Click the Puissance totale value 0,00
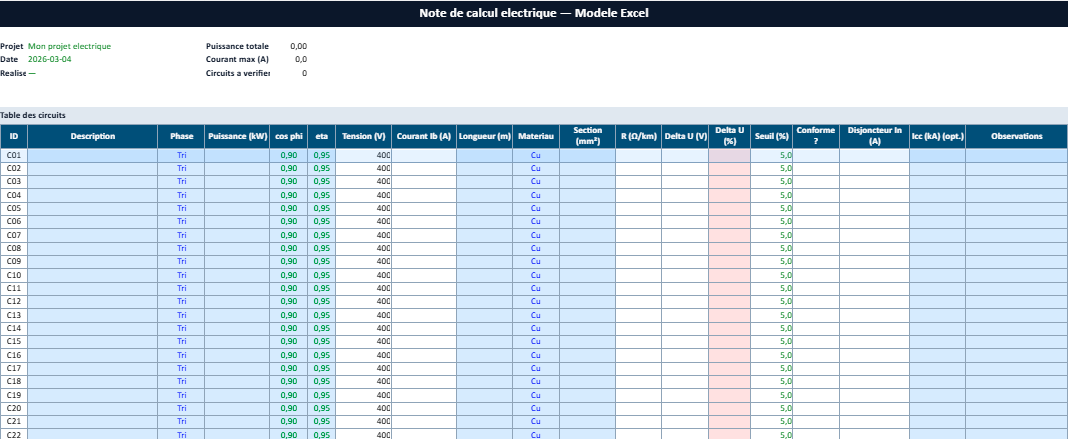 [298, 46]
